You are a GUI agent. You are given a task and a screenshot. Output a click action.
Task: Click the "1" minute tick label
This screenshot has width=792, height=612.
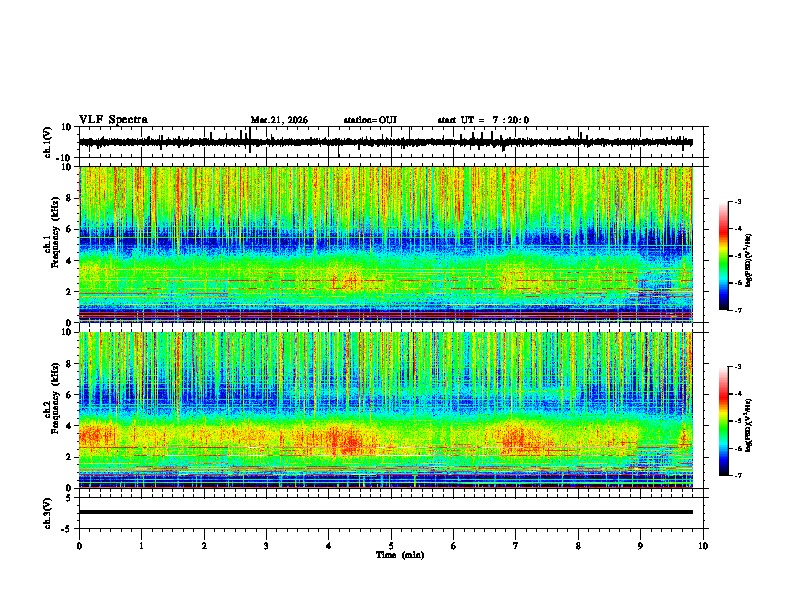tap(141, 546)
